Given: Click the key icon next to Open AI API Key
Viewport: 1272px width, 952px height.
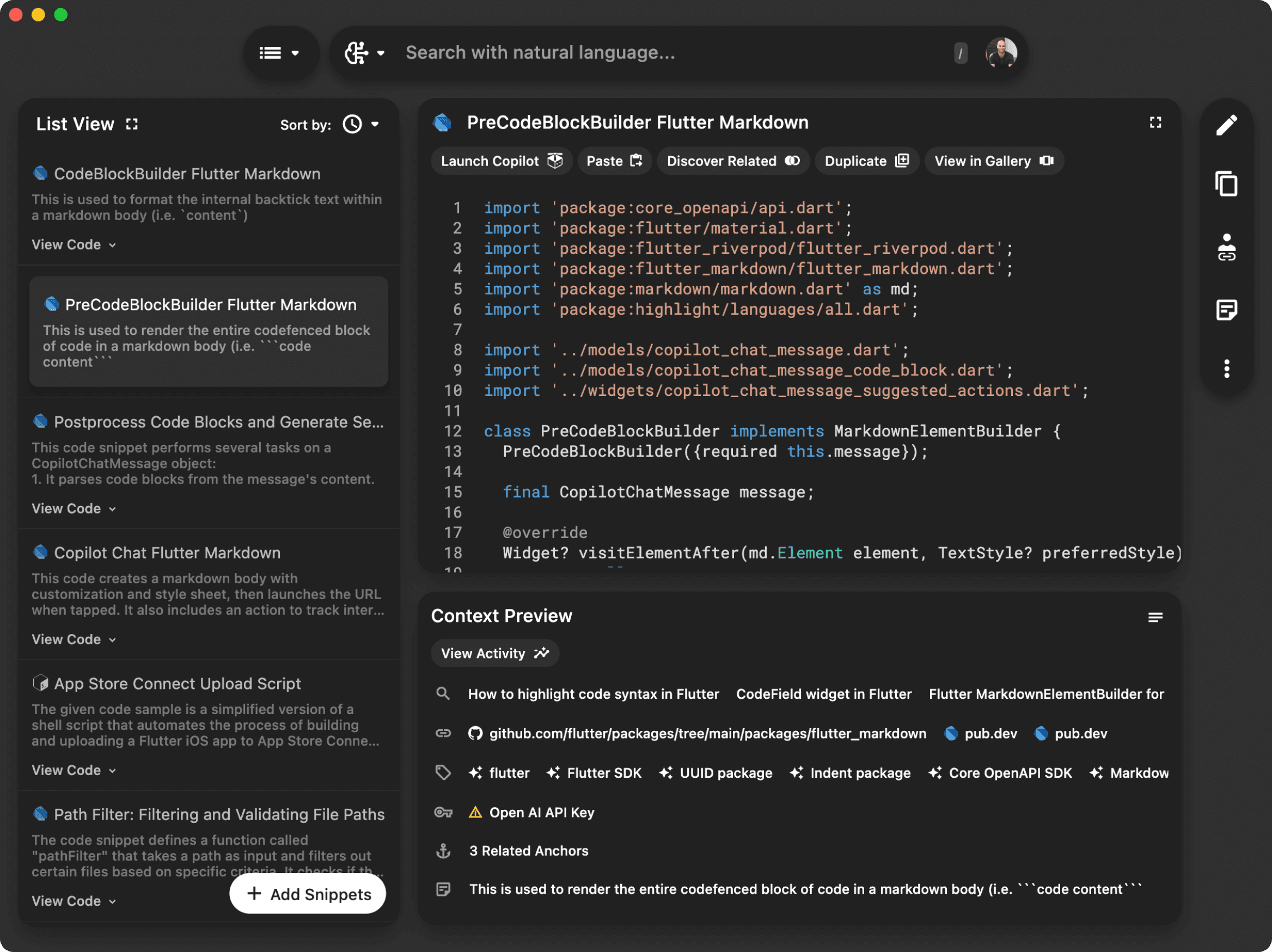Looking at the screenshot, I should coord(443,812).
